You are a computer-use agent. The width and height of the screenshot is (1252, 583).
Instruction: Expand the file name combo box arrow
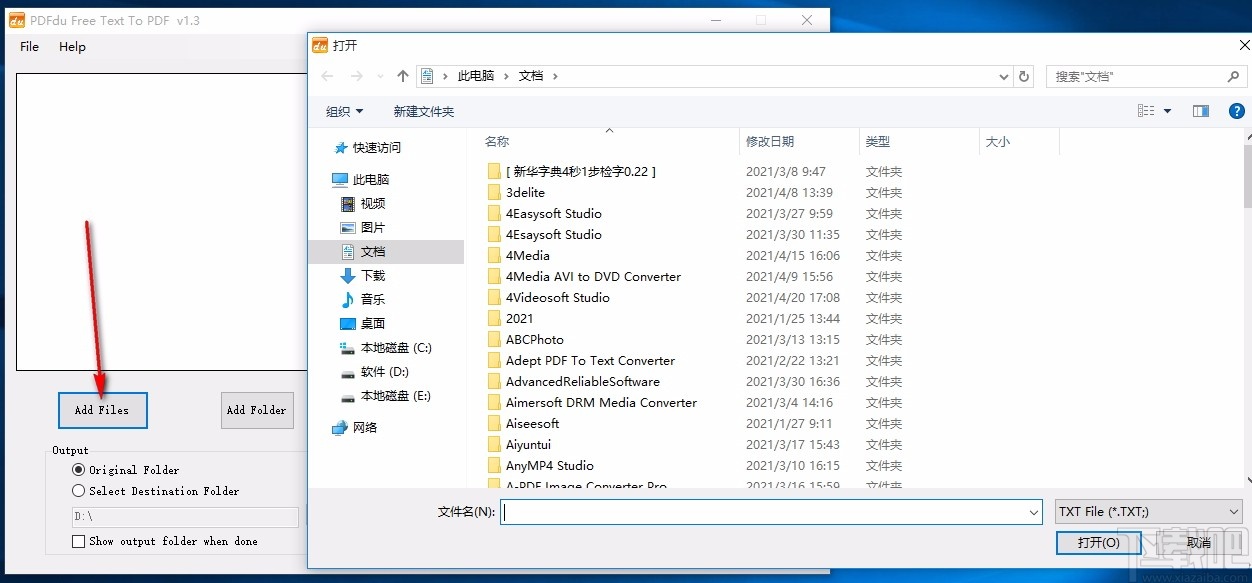pyautogui.click(x=1035, y=511)
